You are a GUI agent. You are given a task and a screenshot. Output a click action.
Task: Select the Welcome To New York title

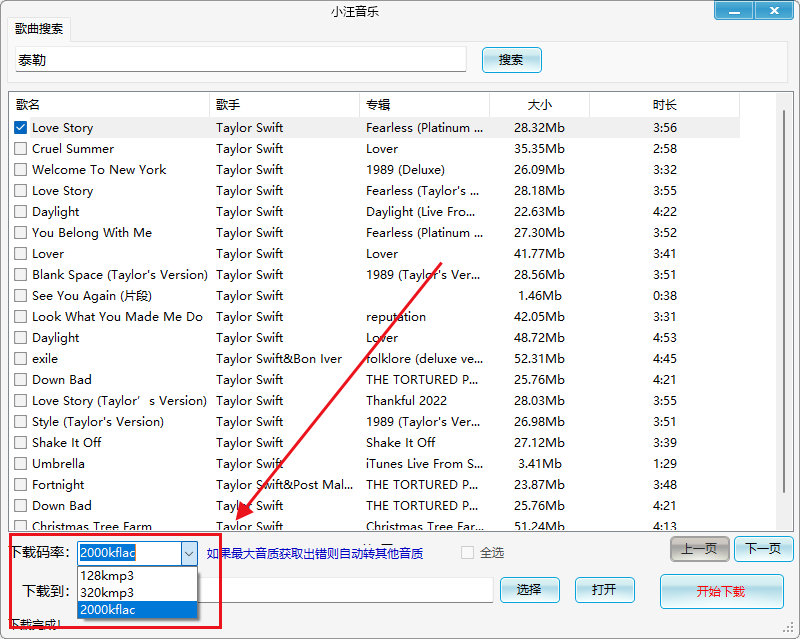(x=99, y=169)
